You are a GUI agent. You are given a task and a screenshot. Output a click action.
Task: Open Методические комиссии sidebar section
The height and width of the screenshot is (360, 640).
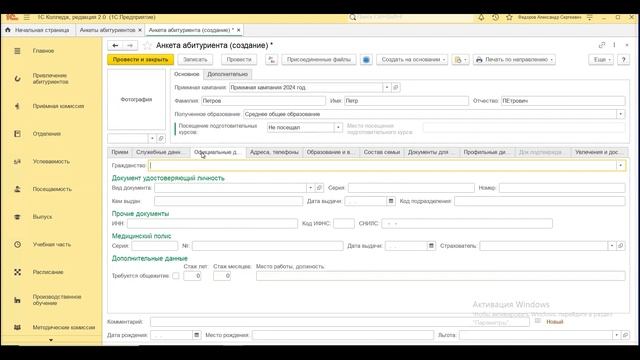pos(64,327)
